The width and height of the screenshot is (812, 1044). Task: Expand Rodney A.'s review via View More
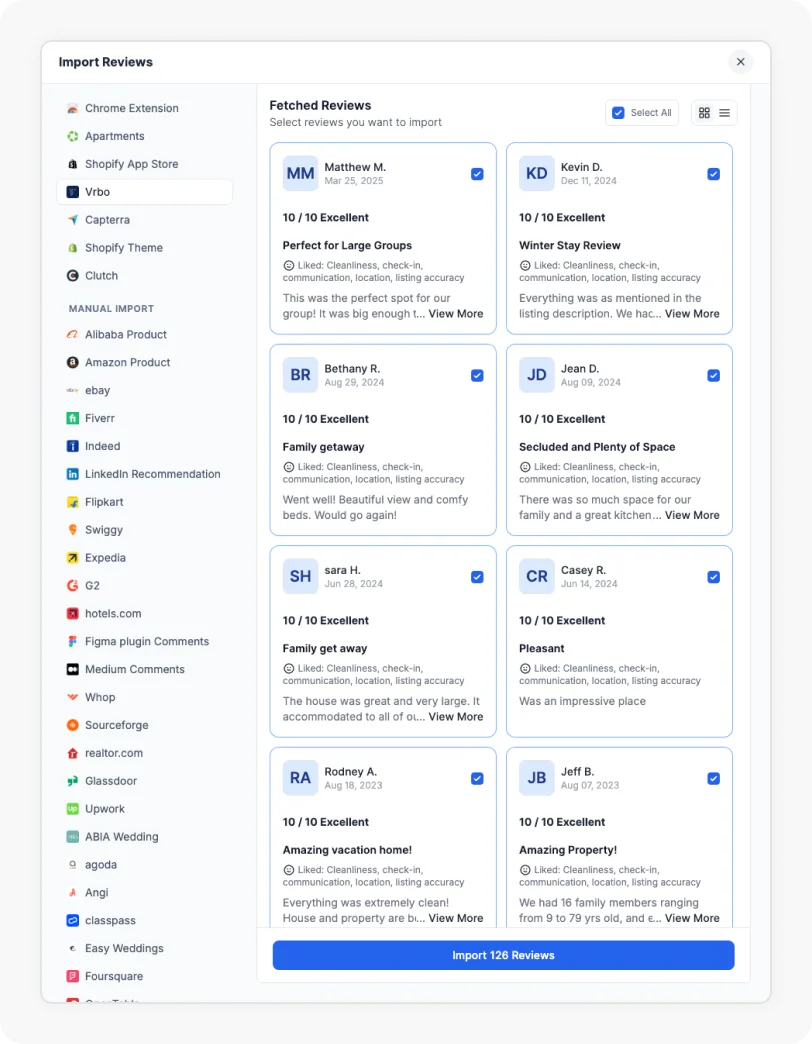click(455, 918)
